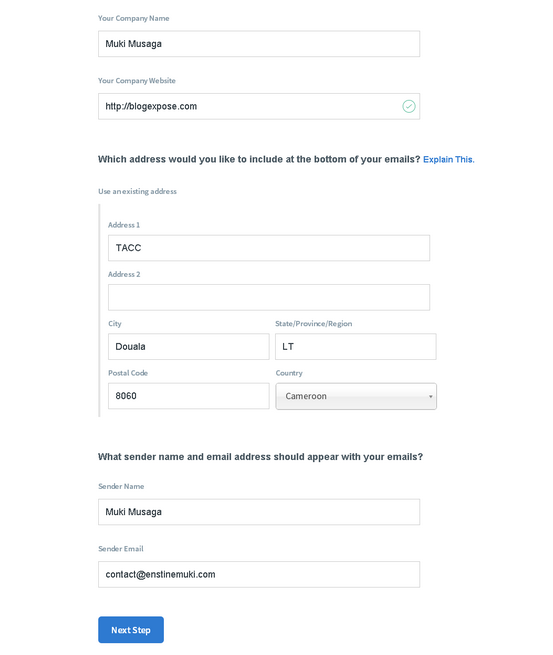Click the Country label above dropdown
Viewport: 553px width, 655px height.
pyautogui.click(x=289, y=373)
